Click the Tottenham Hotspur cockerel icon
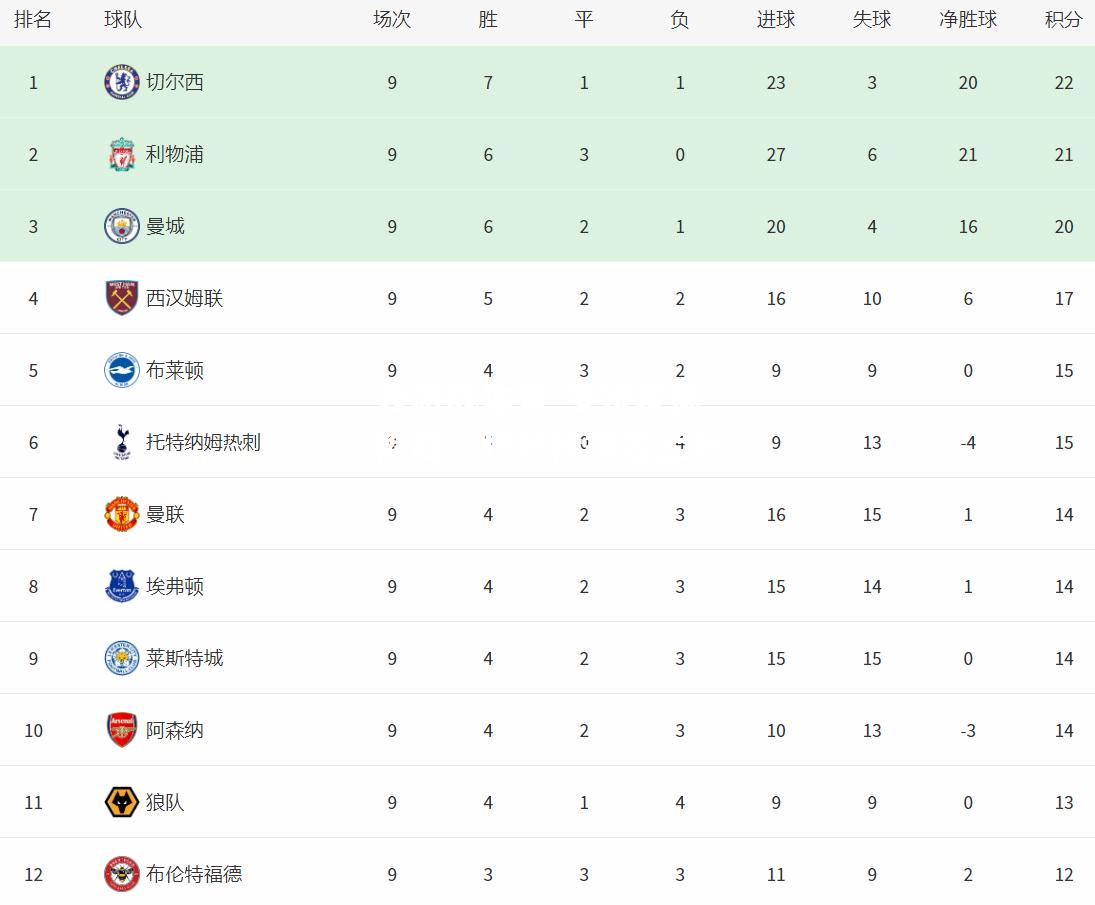This screenshot has width=1095, height=905. coord(122,442)
